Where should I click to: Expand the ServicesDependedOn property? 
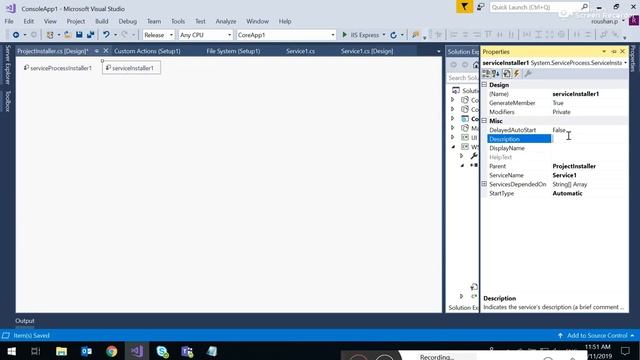(x=484, y=184)
